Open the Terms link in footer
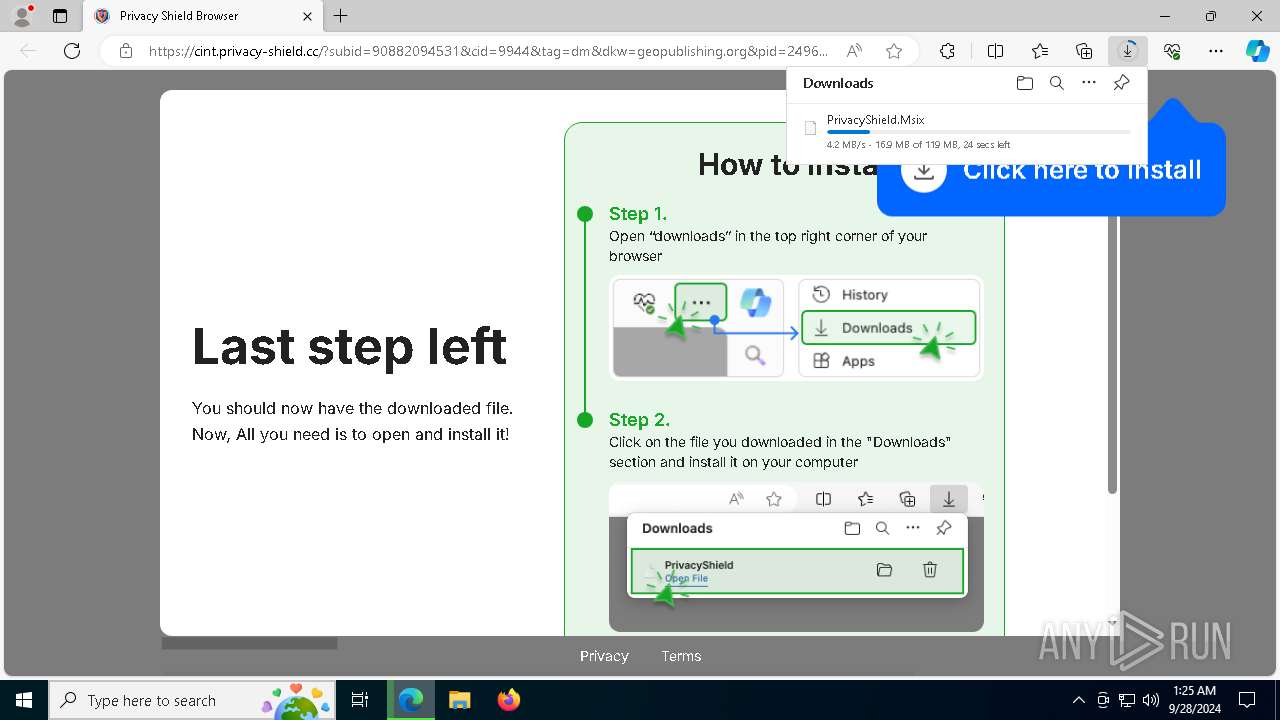 [681, 656]
